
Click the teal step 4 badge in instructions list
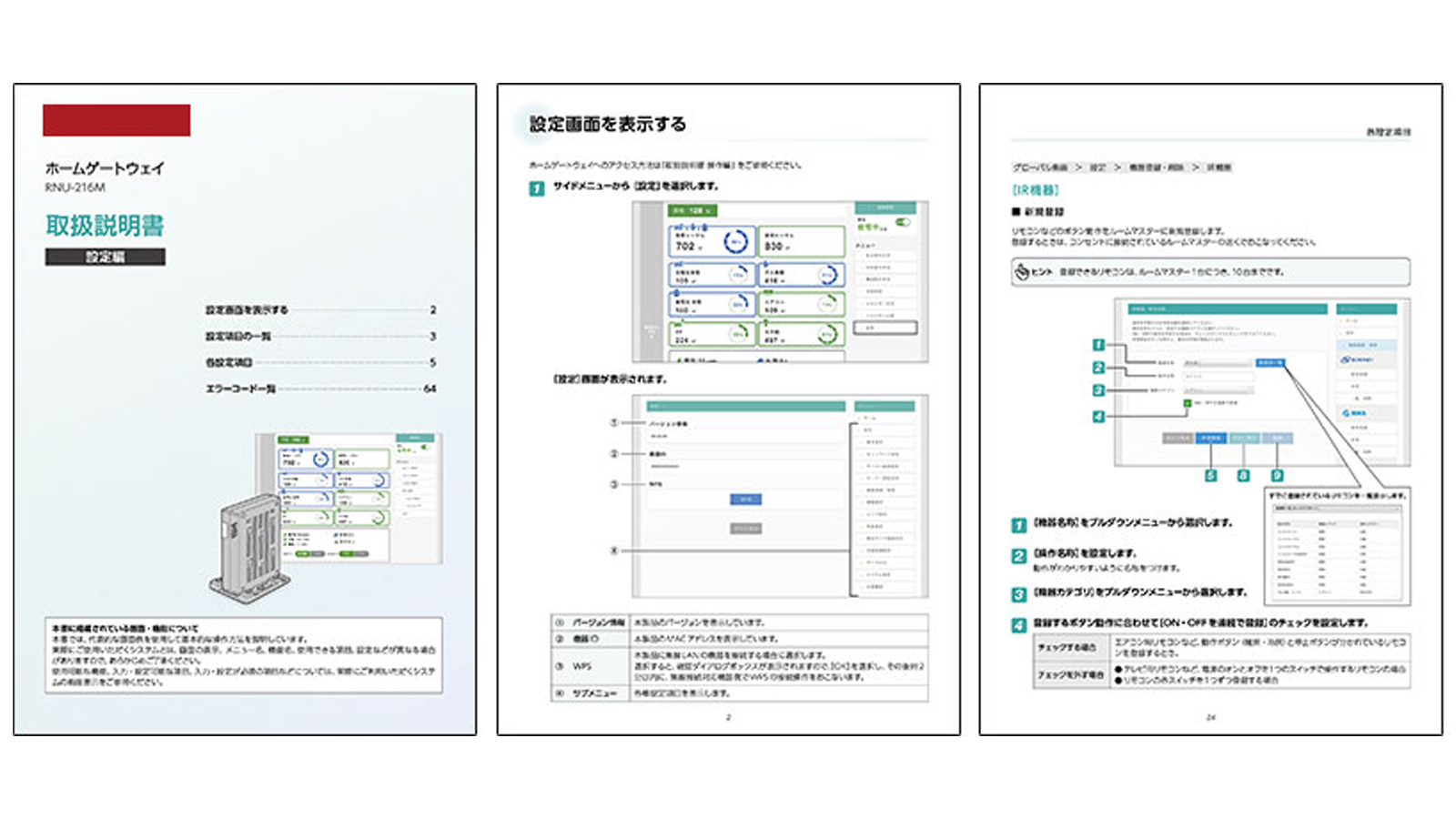pyautogui.click(x=1019, y=625)
